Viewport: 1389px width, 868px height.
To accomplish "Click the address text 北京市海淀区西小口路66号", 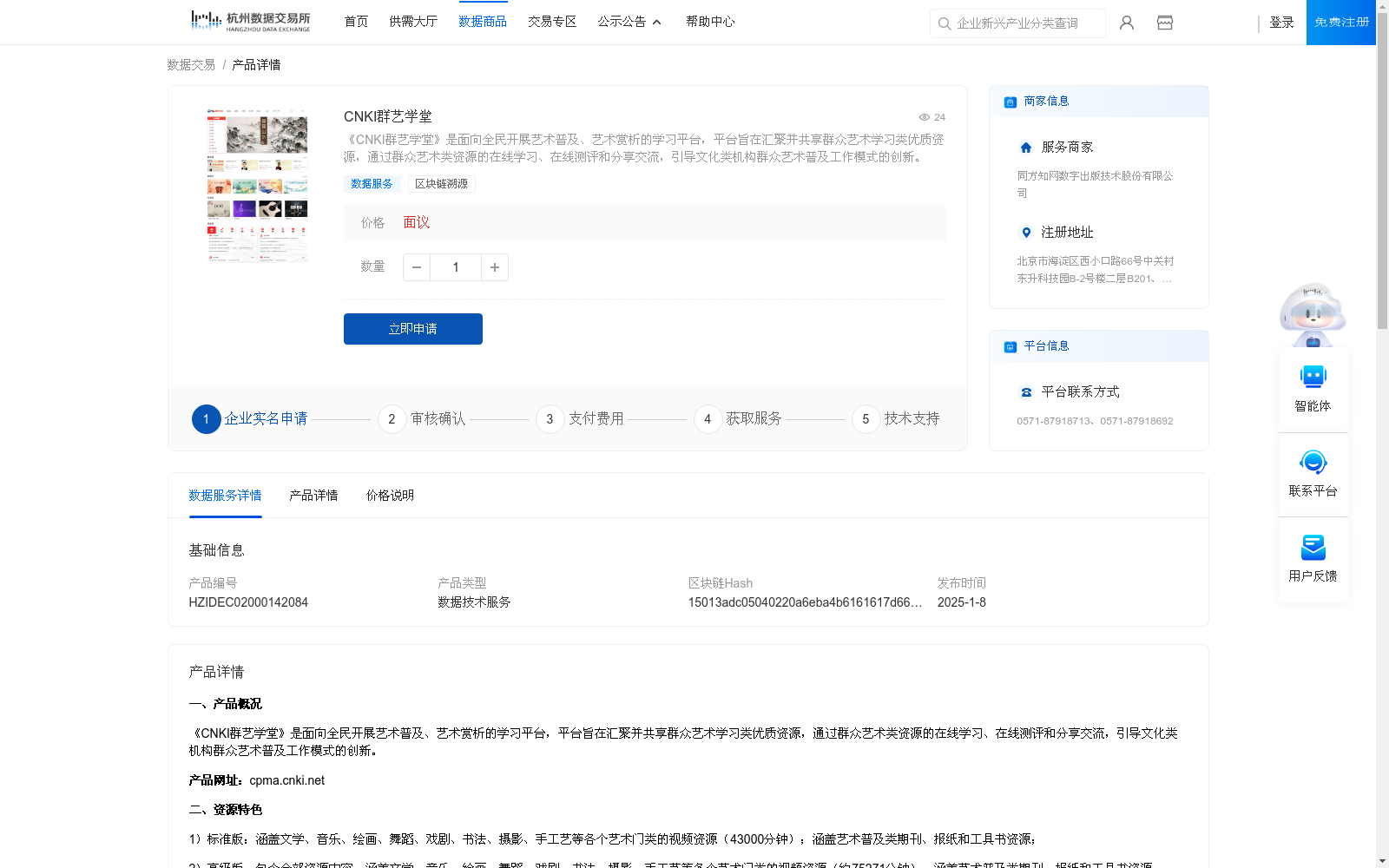I will 1096,270.
